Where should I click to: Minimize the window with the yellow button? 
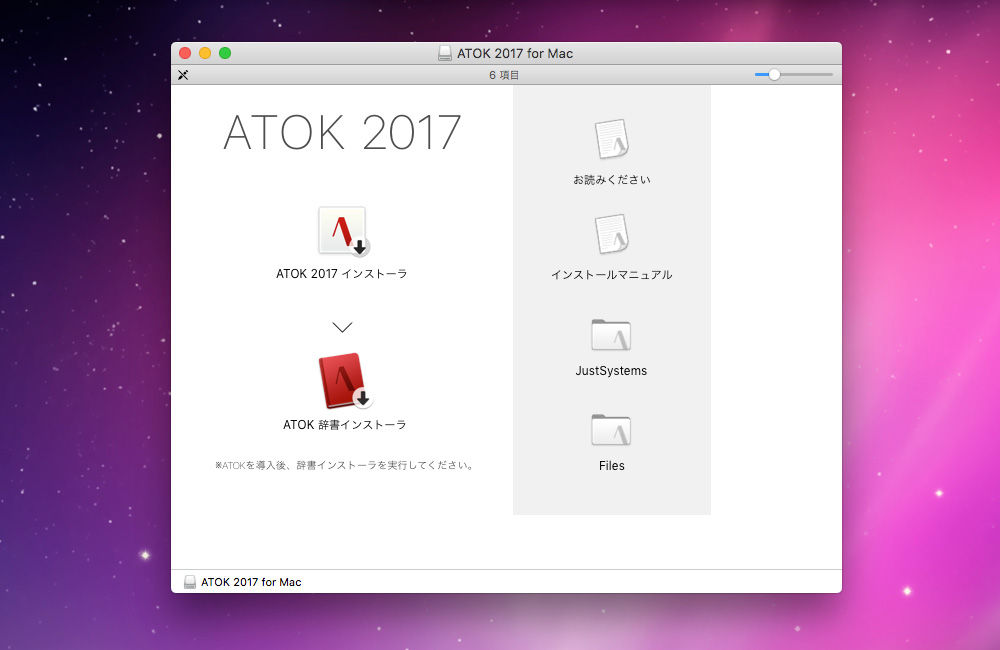click(205, 53)
